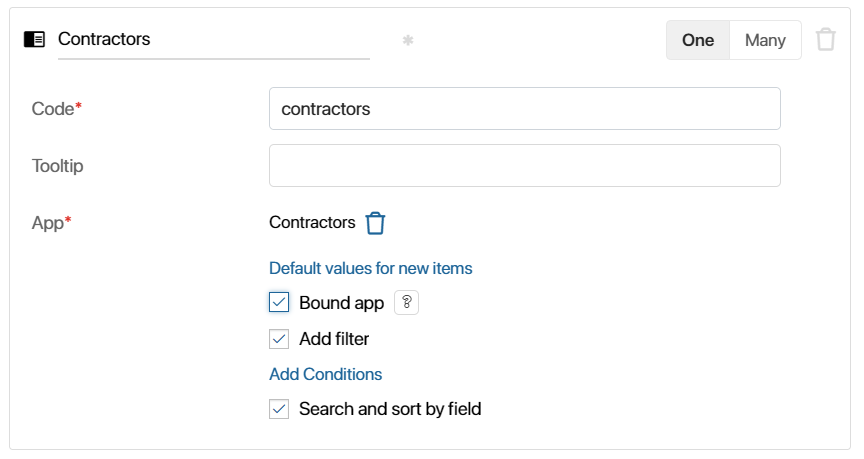The height and width of the screenshot is (459, 864).
Task: Select the One option
Action: pos(698,40)
